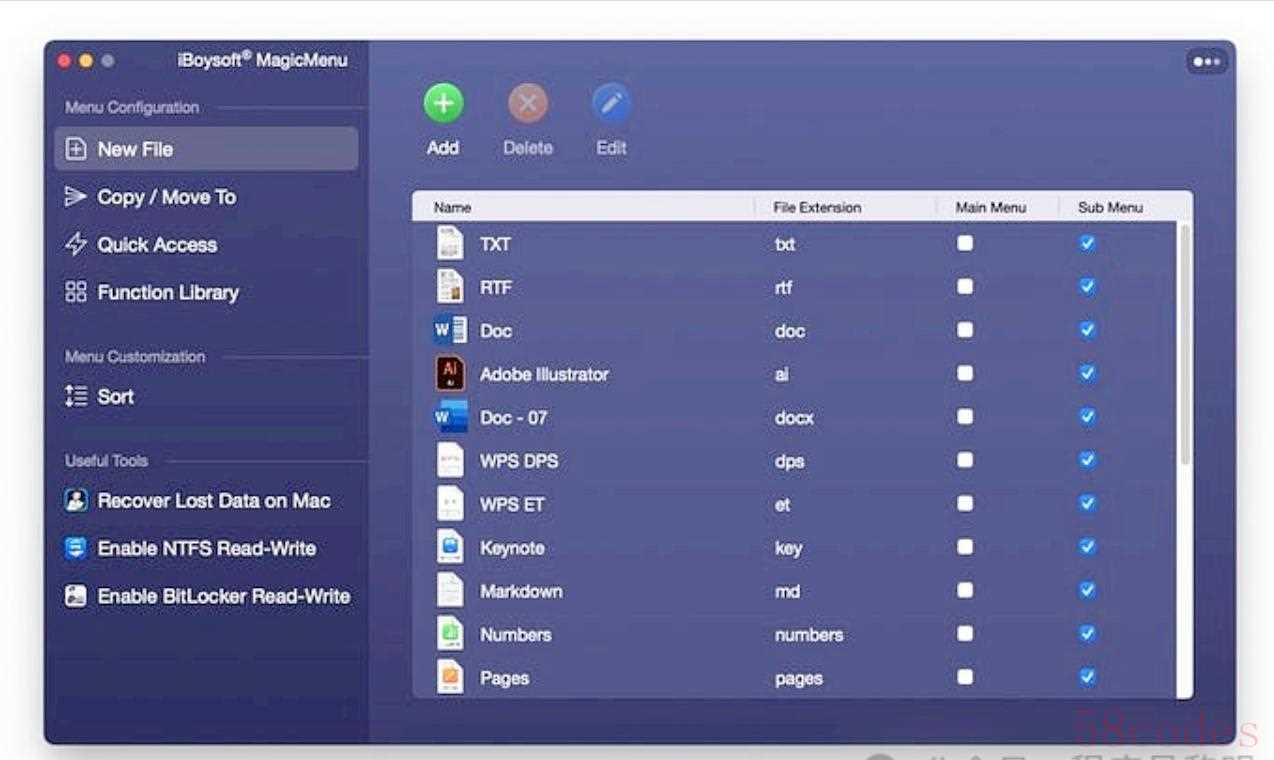Click the 'pages' extension cell
Screen dimensions: 1274x760
coord(799,678)
